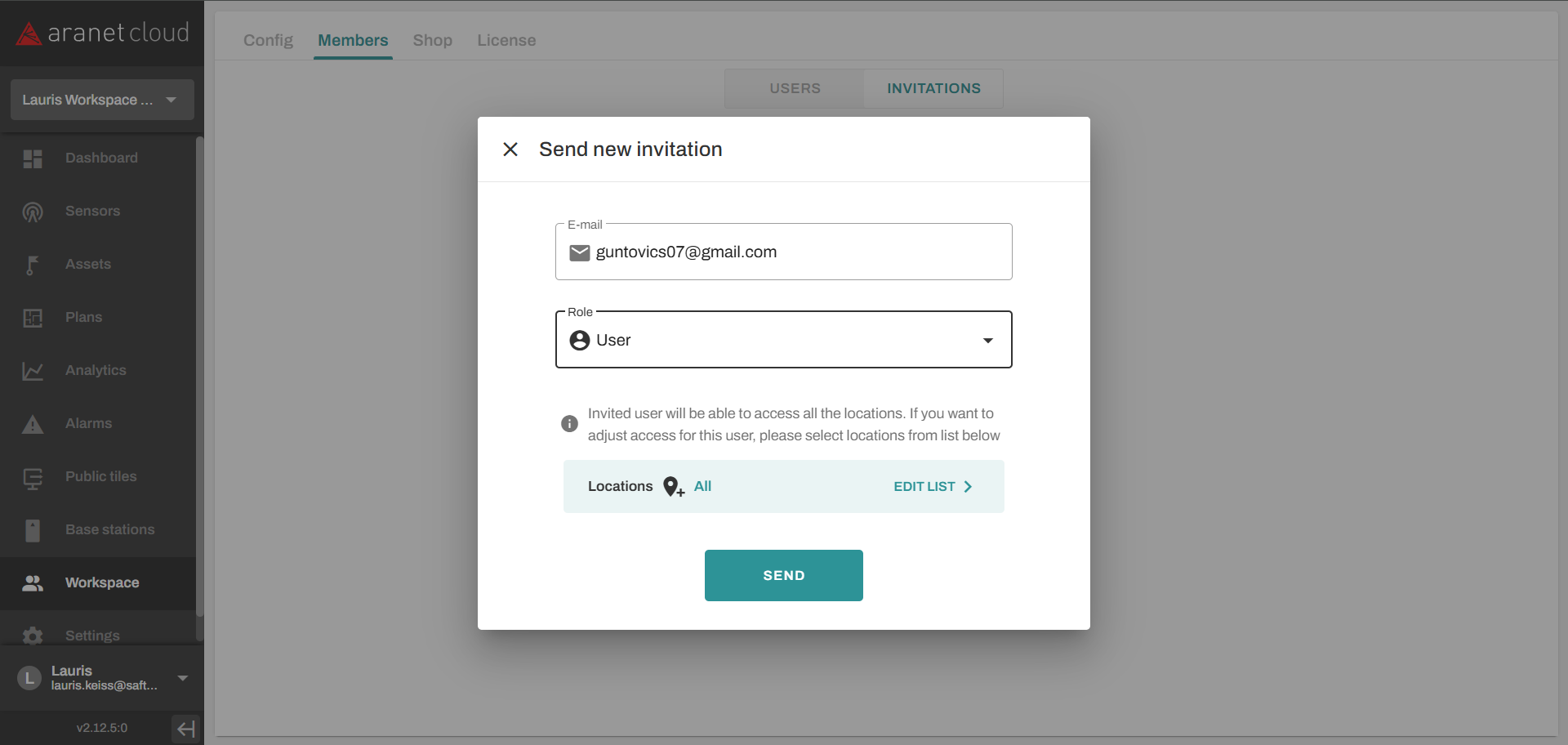
Task: Open Sensors via its signal icon
Action: click(33, 212)
